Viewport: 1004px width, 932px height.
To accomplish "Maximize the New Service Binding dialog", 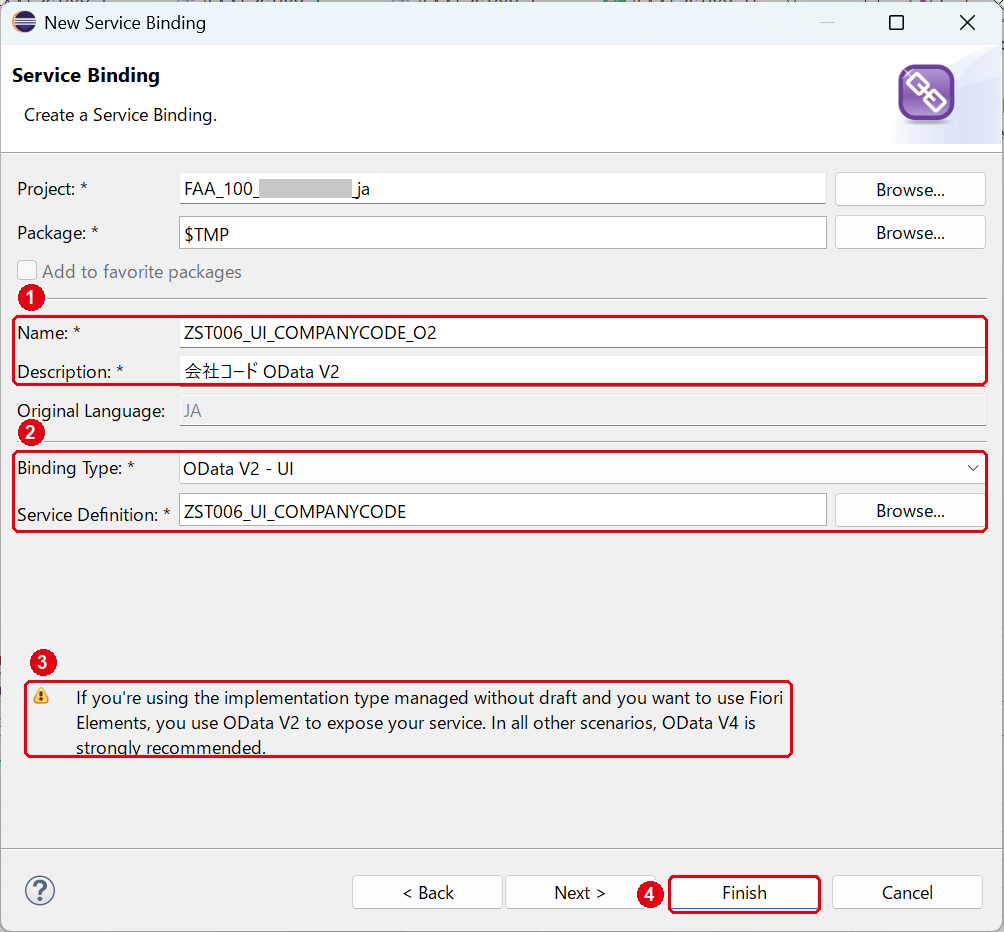I will pos(896,23).
